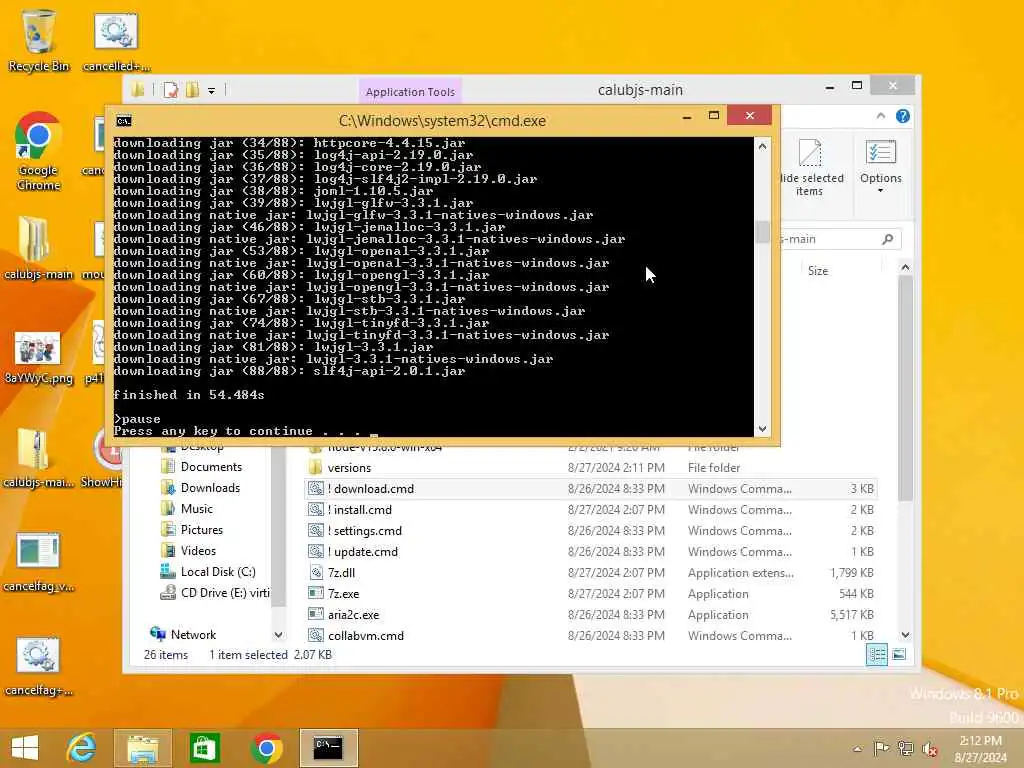
Task: Show hidden tray icons arrow
Action: point(857,749)
